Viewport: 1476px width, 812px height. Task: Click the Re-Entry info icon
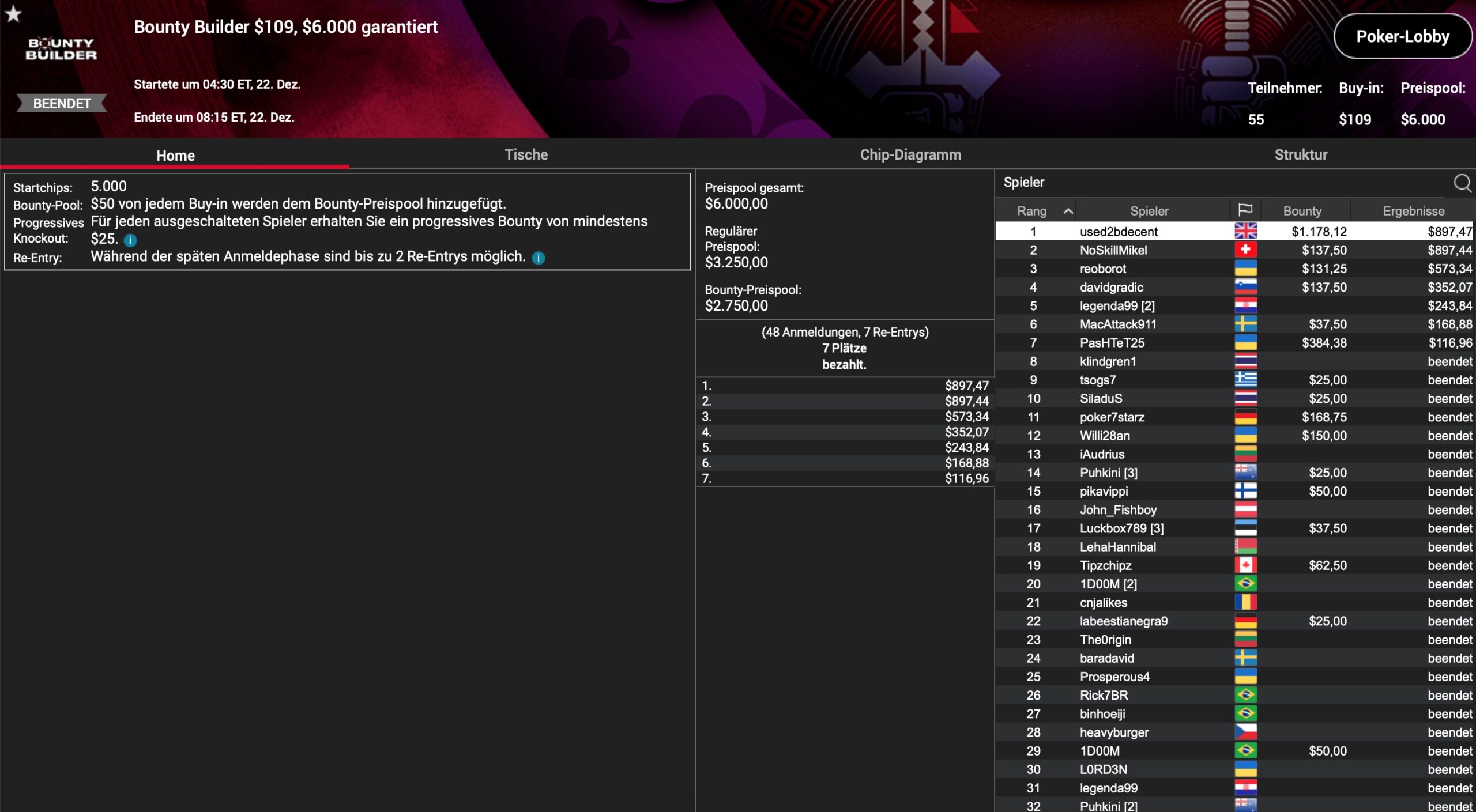click(x=538, y=258)
